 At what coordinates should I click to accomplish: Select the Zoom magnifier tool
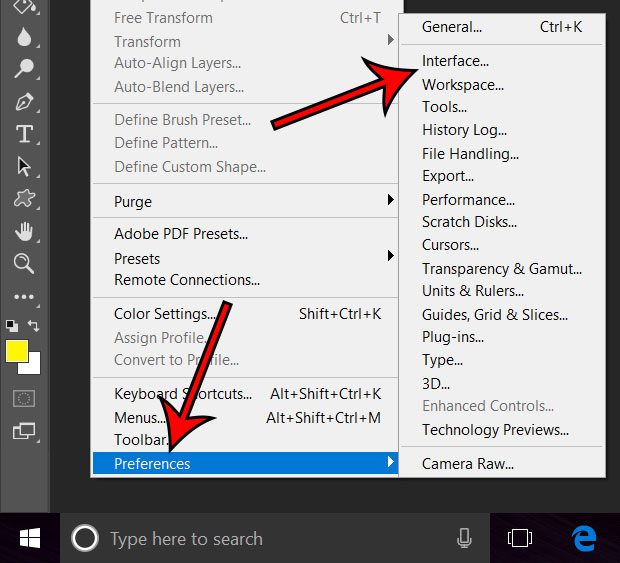(x=24, y=263)
